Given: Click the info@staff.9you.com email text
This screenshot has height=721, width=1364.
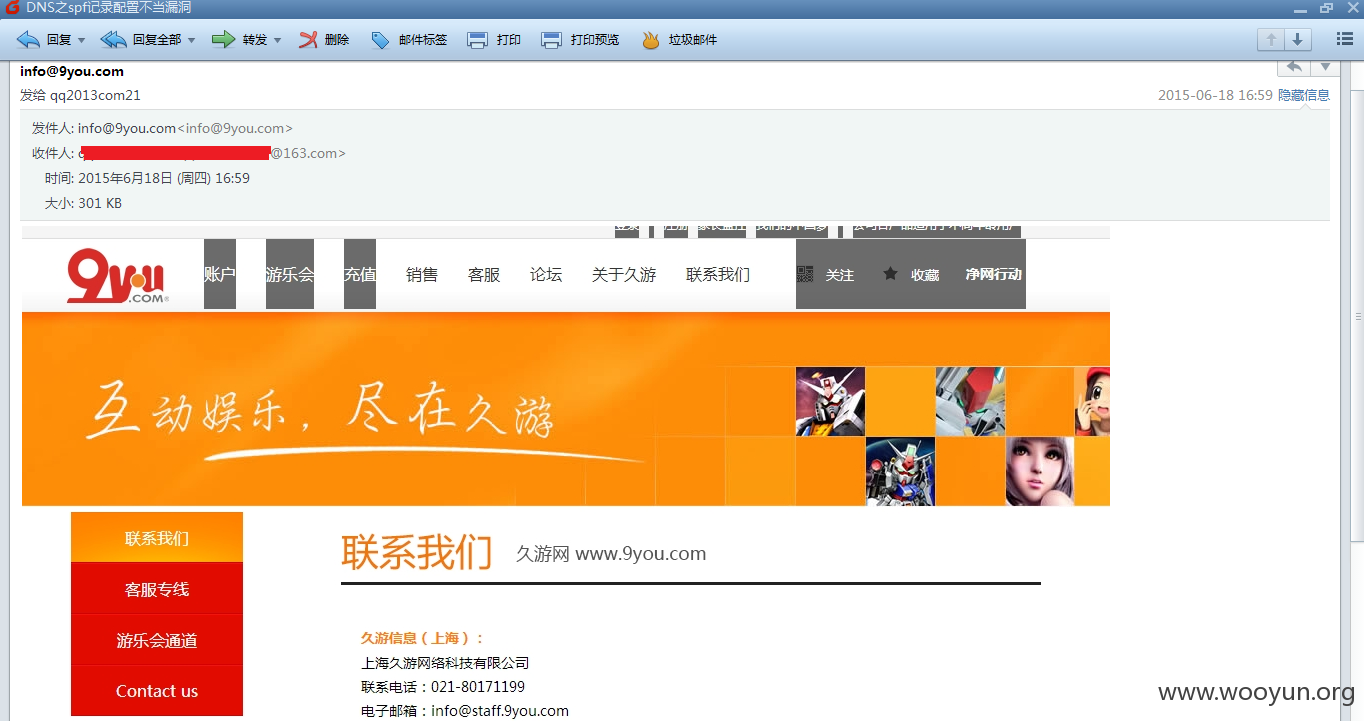Looking at the screenshot, I should pos(500,711).
